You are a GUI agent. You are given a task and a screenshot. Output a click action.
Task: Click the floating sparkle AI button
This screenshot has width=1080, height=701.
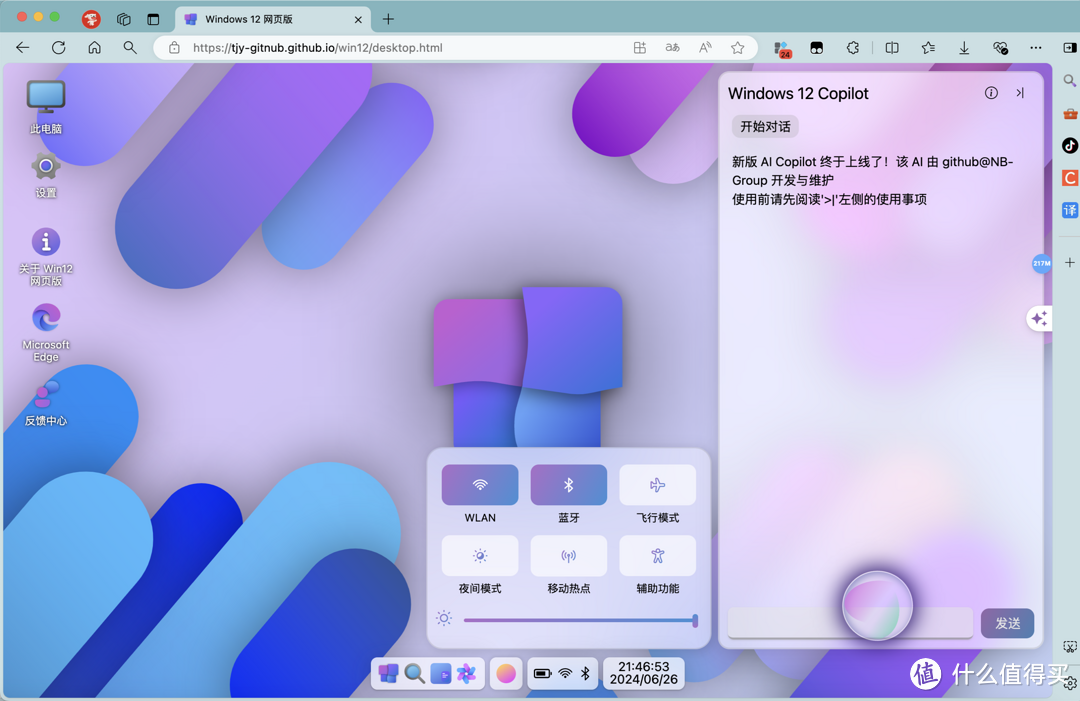[x=1039, y=318]
